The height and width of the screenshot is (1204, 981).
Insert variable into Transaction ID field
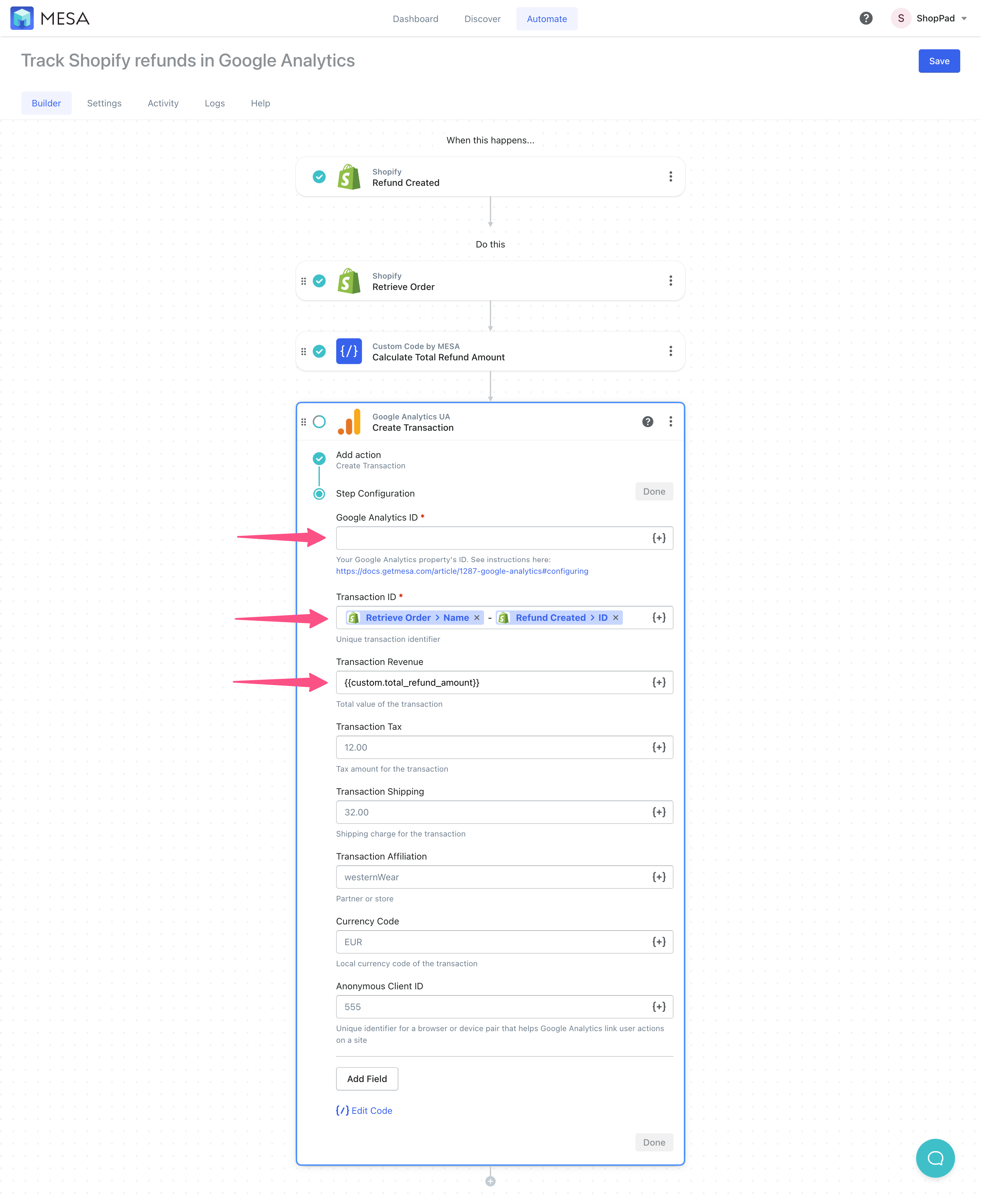point(659,618)
